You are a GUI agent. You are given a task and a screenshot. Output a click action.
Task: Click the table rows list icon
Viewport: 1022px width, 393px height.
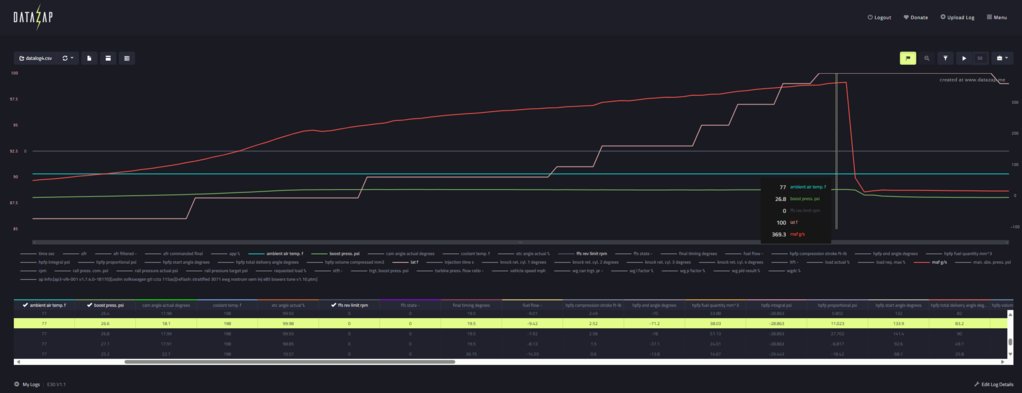[x=127, y=58]
